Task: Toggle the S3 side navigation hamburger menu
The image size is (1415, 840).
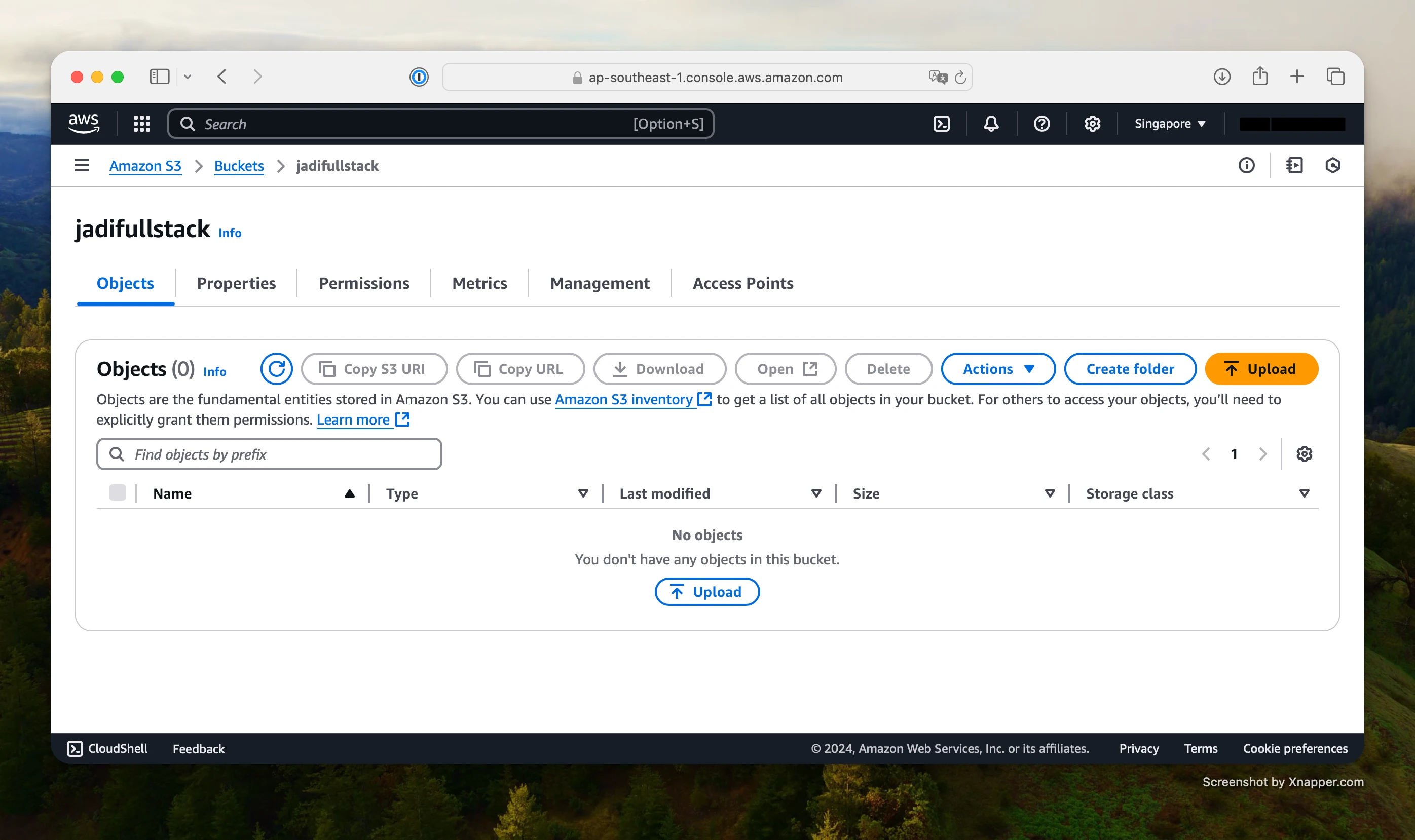Action: (x=82, y=165)
